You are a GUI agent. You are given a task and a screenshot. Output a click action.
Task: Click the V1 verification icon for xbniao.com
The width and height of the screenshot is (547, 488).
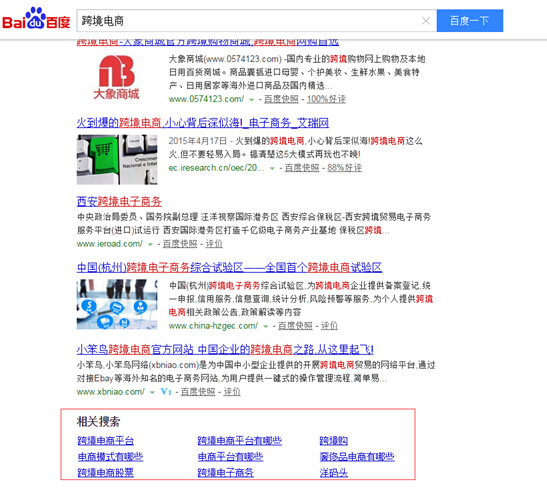166,392
